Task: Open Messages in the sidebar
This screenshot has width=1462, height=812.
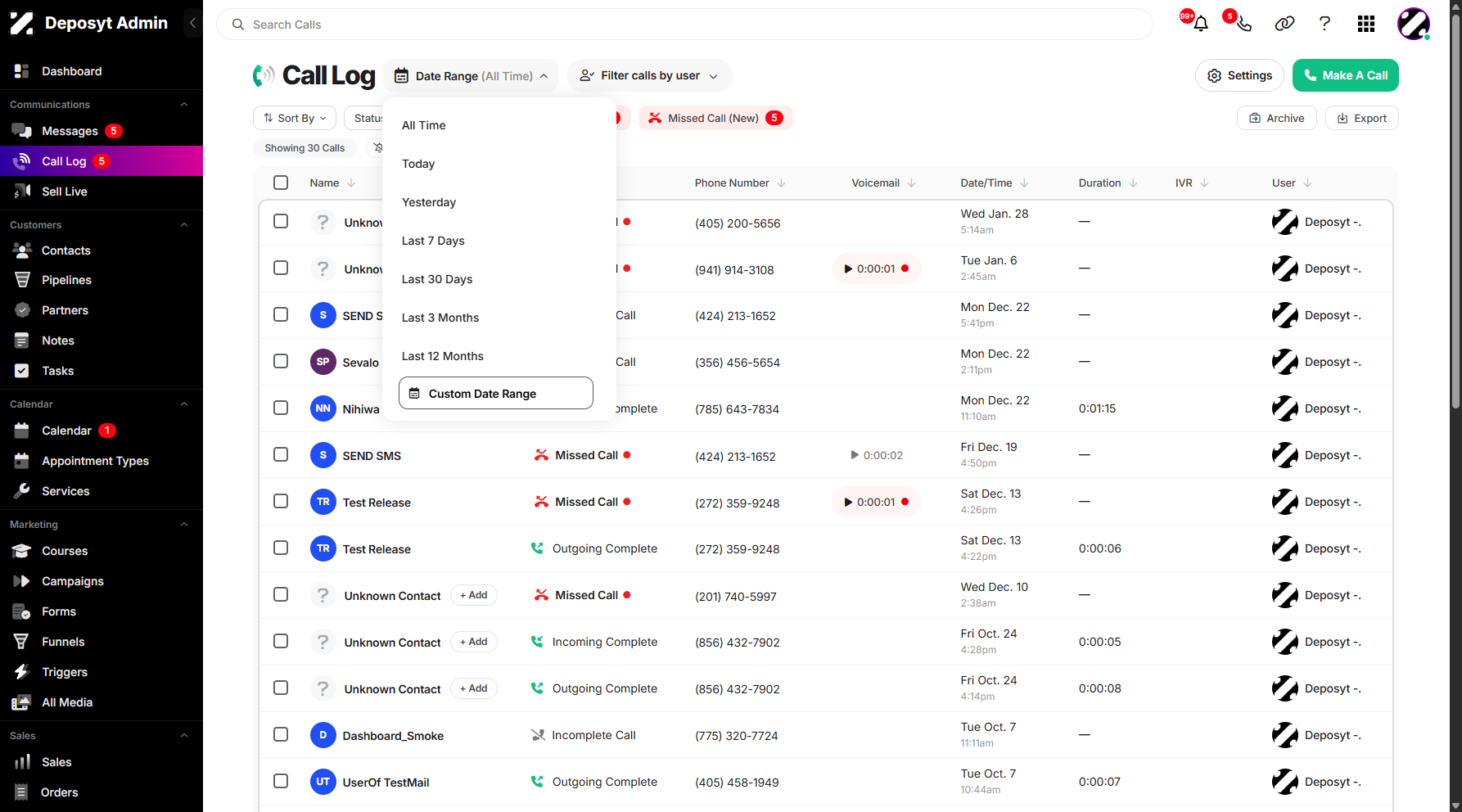Action: [x=70, y=131]
